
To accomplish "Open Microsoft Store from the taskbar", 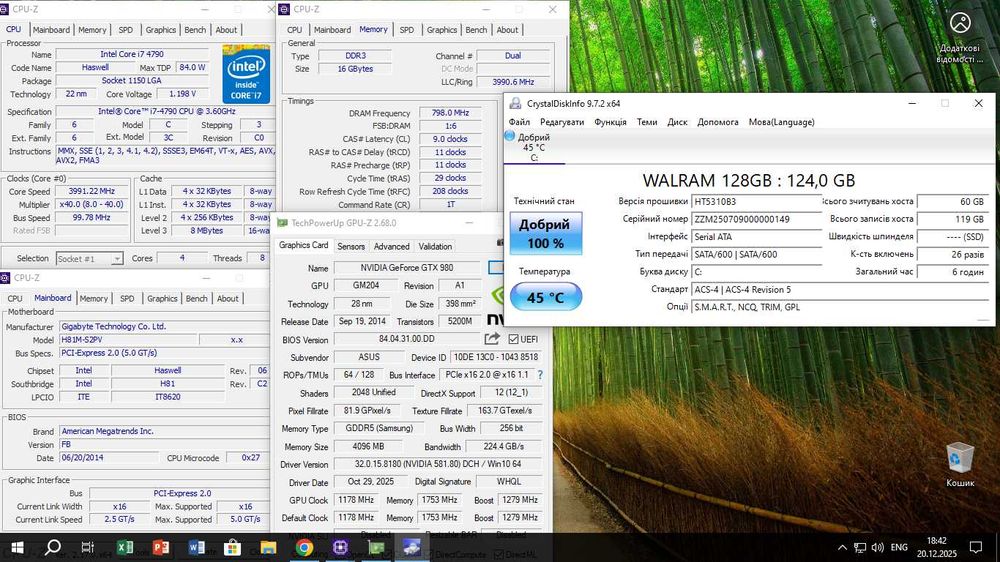I will (x=232, y=547).
